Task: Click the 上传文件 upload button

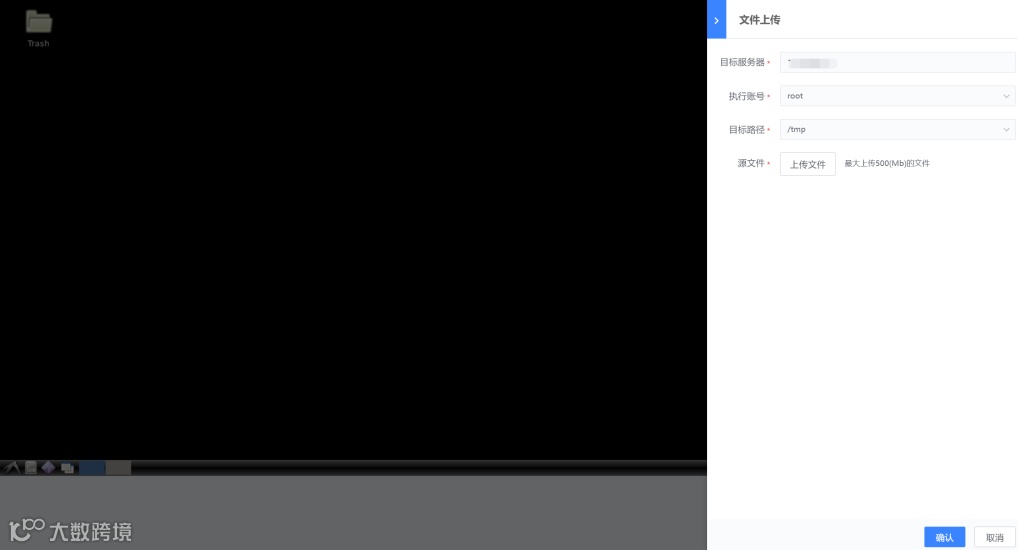Action: click(808, 164)
